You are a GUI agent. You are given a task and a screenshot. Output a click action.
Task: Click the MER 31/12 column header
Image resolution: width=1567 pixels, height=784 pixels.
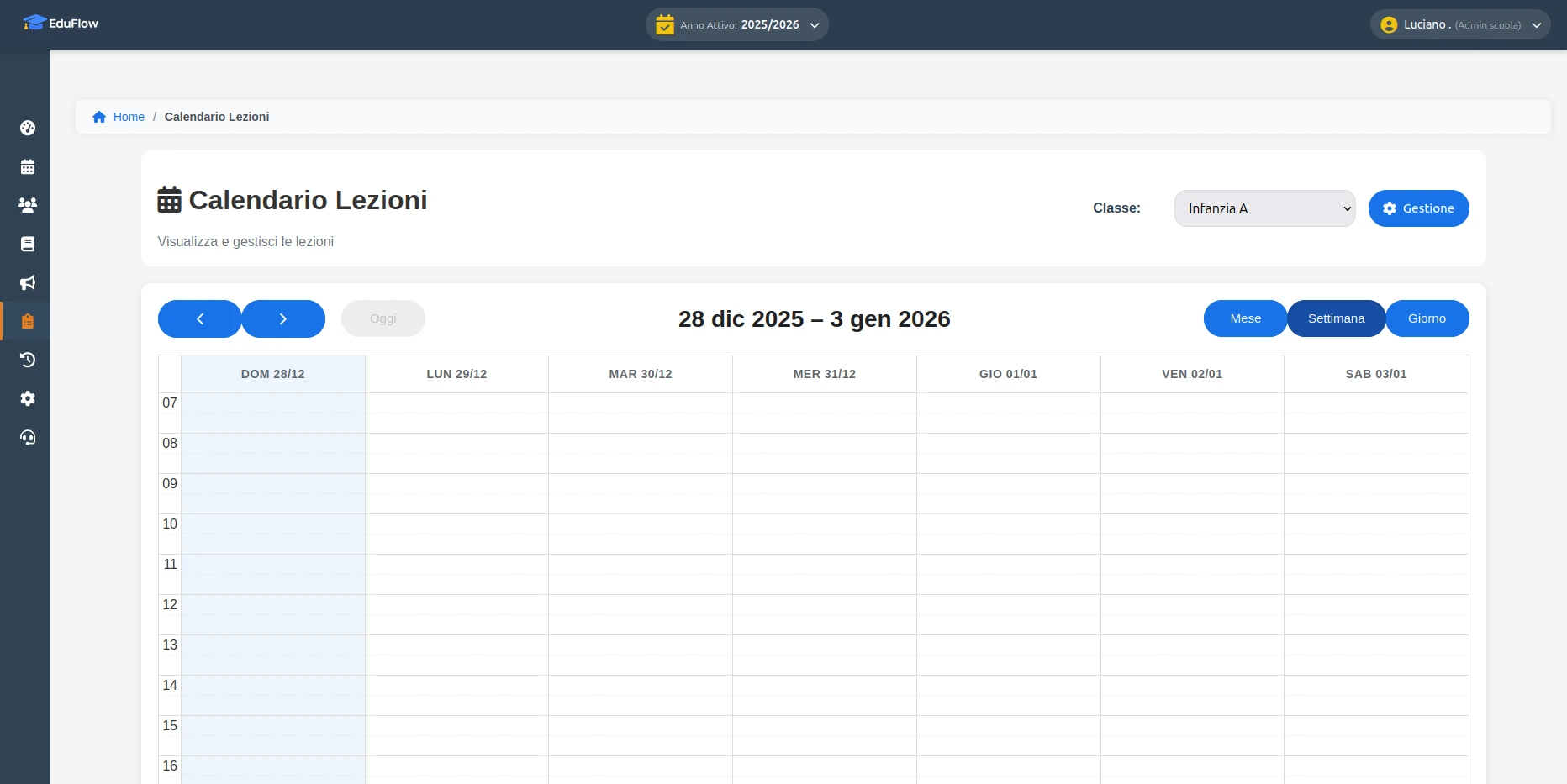tap(825, 374)
